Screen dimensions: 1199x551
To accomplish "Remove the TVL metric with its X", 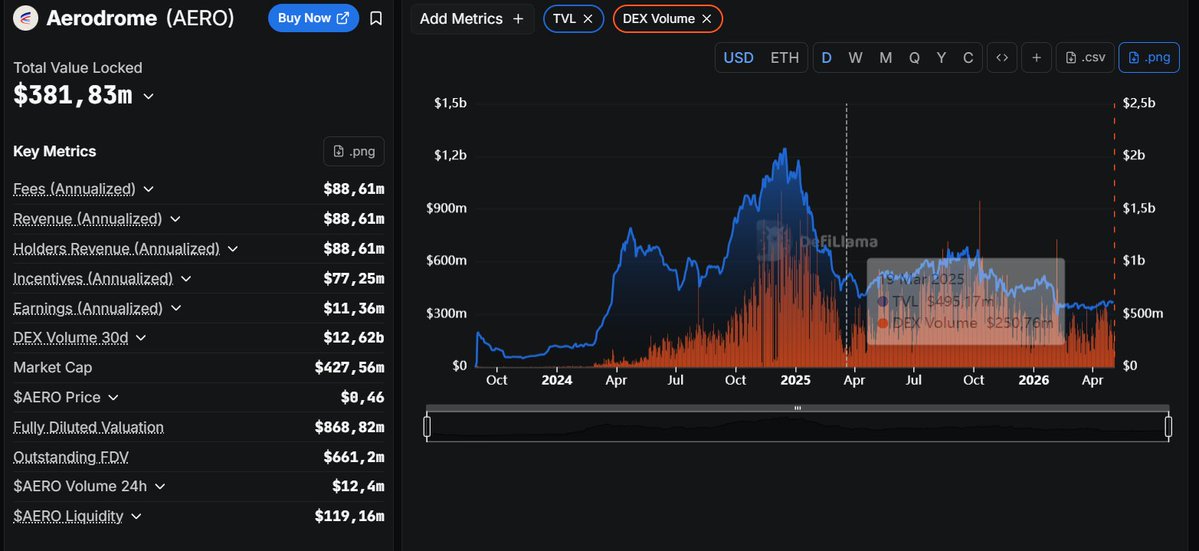I will coord(587,19).
